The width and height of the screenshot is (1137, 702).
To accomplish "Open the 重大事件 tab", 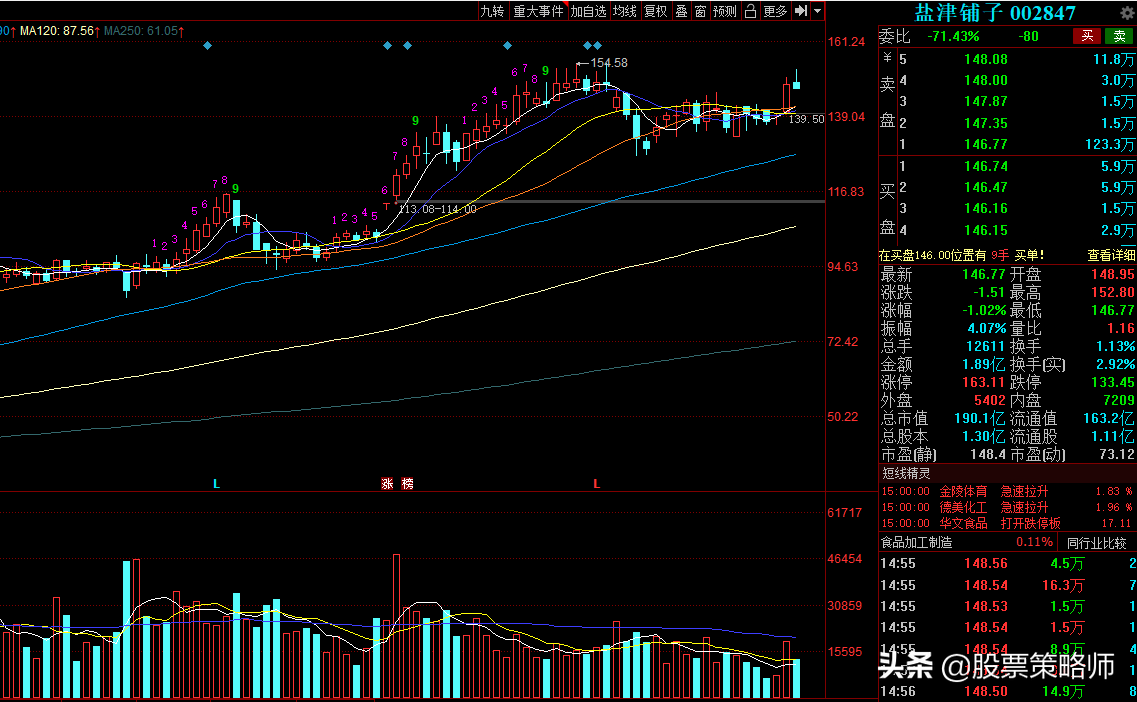I will pos(538,12).
